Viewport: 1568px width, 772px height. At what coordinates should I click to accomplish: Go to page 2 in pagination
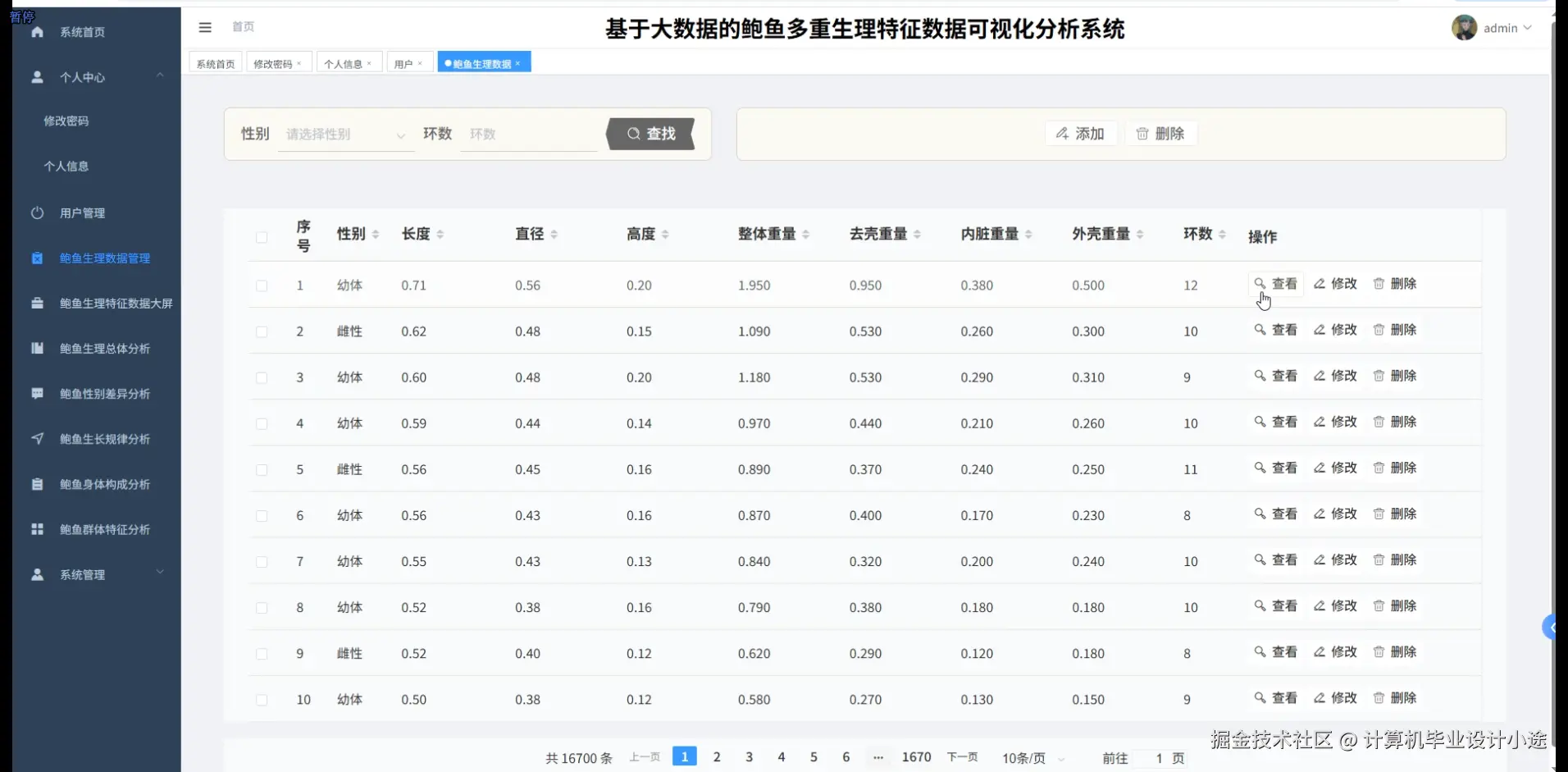pos(717,756)
